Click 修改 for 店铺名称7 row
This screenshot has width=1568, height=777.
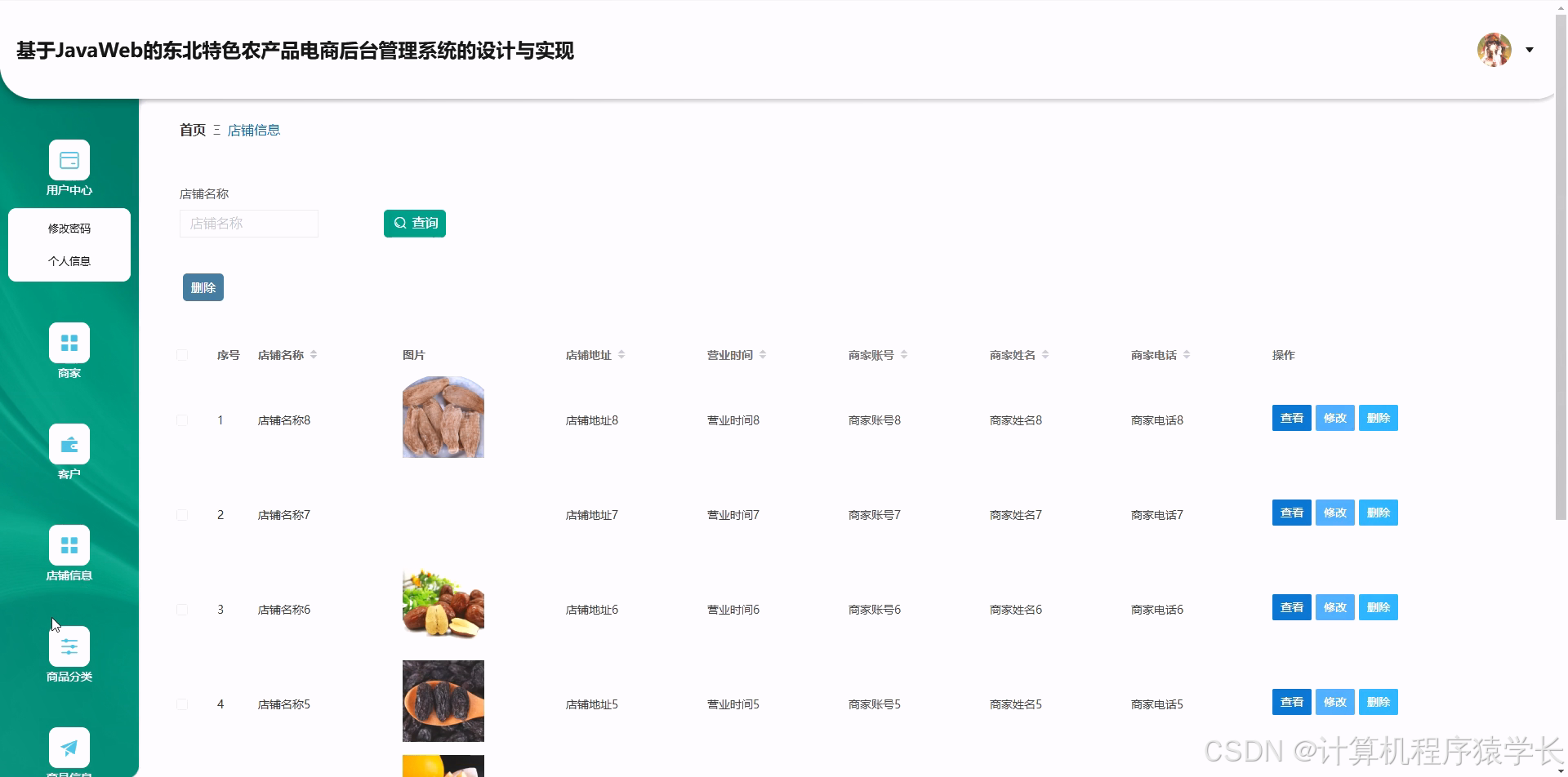(x=1335, y=513)
